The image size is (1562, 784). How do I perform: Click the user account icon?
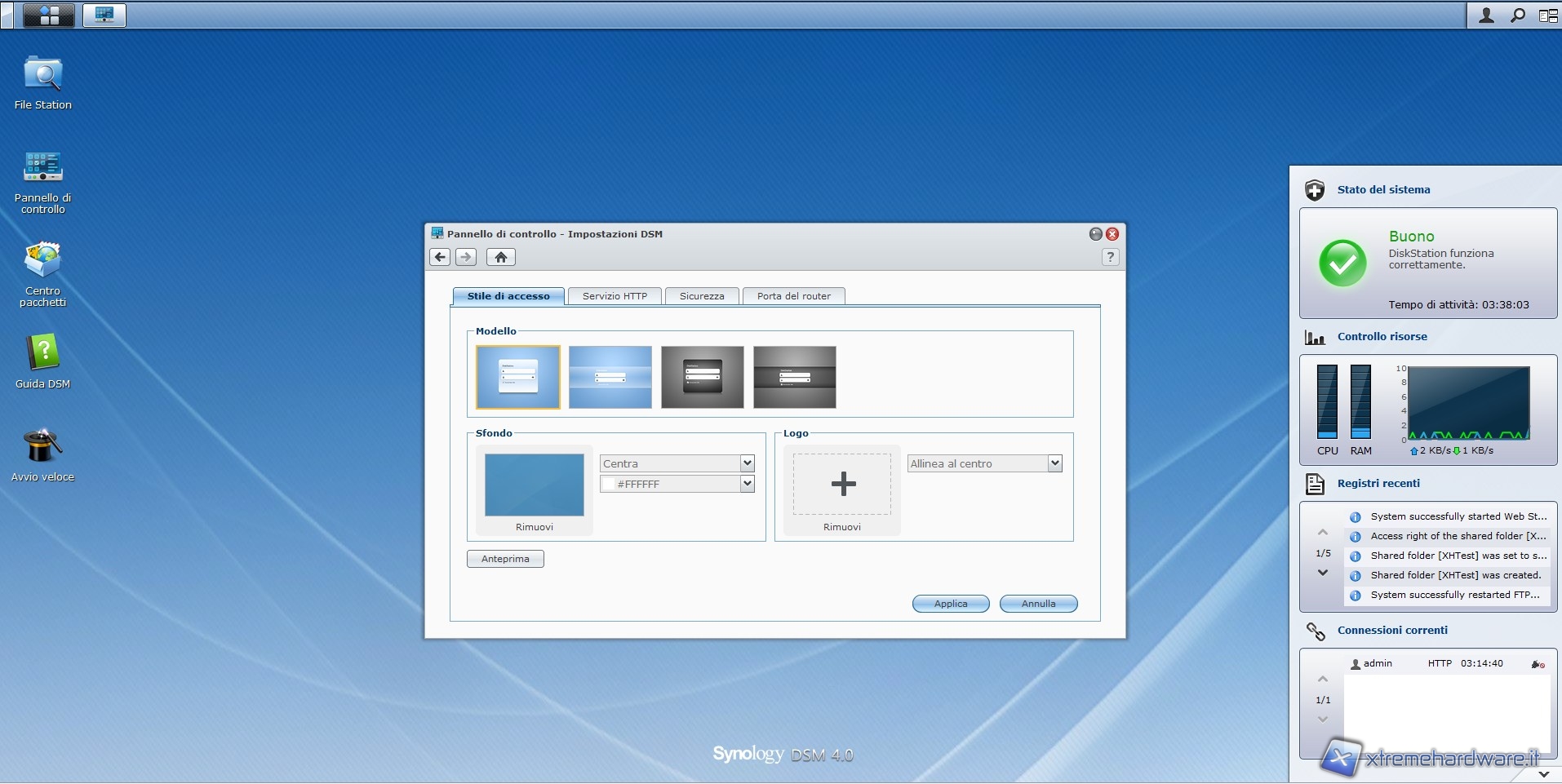click(1486, 15)
